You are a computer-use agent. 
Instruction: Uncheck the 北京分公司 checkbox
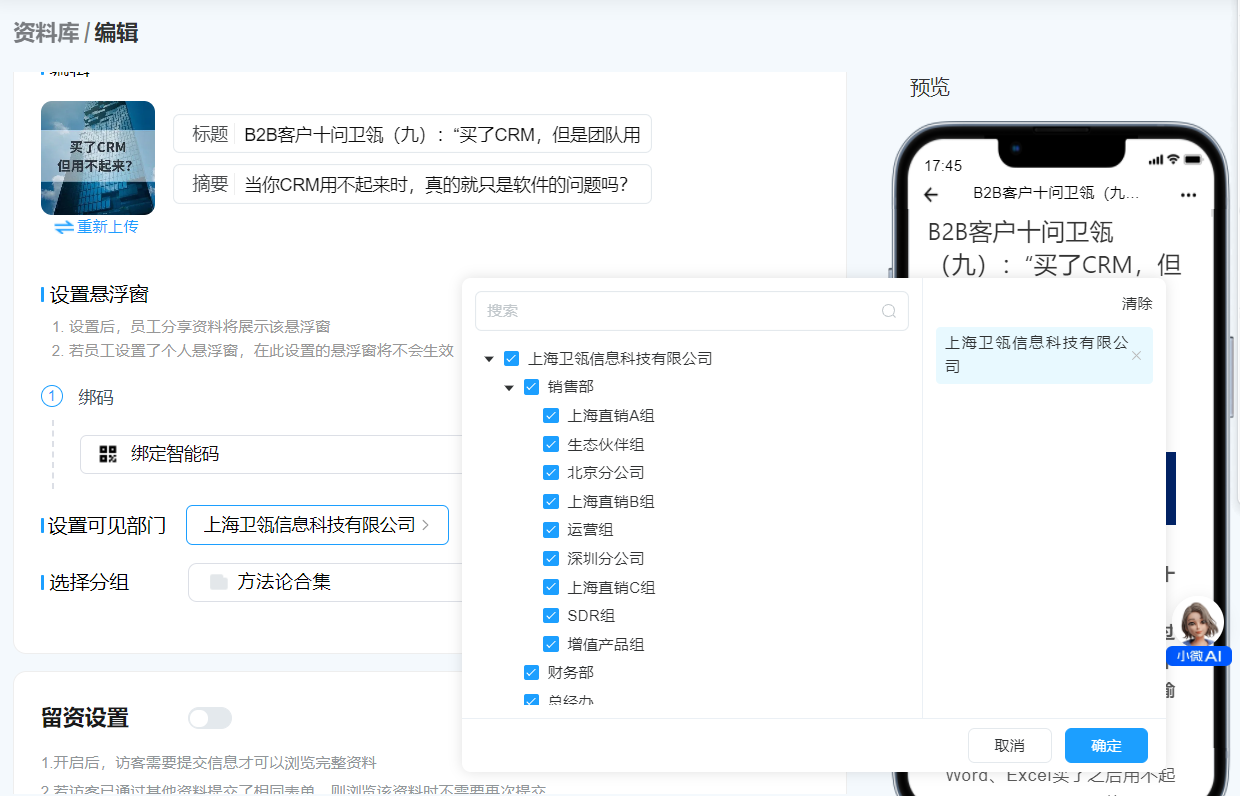pos(551,473)
